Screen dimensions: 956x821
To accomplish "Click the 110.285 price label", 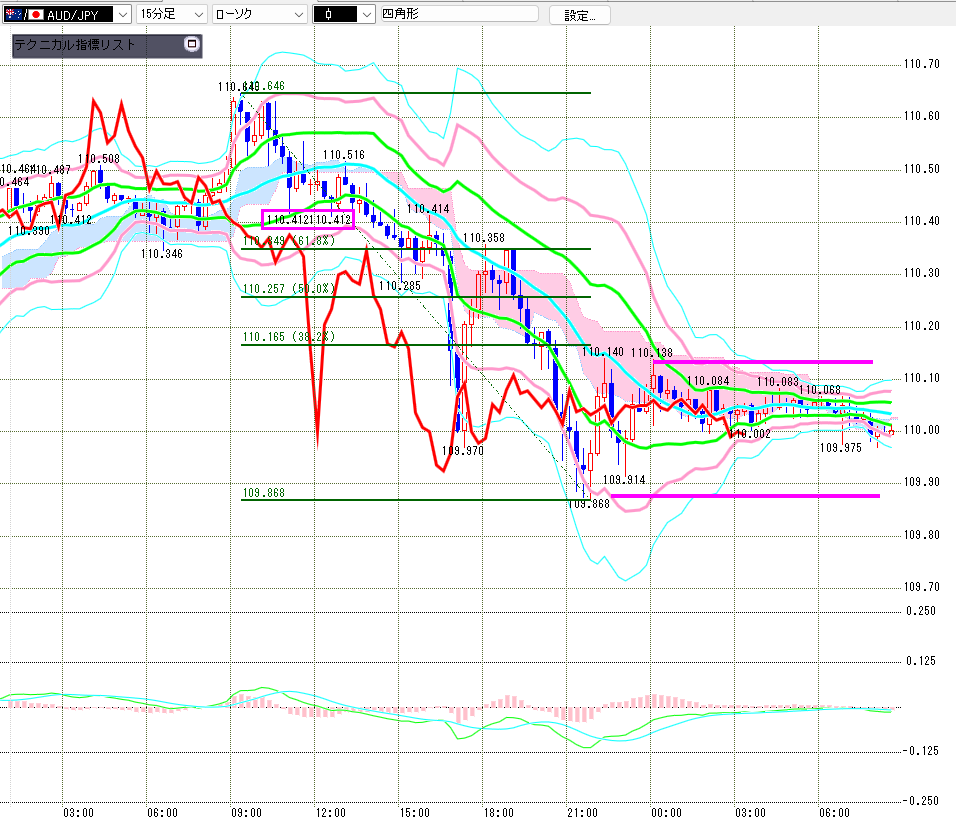I will tap(400, 286).
